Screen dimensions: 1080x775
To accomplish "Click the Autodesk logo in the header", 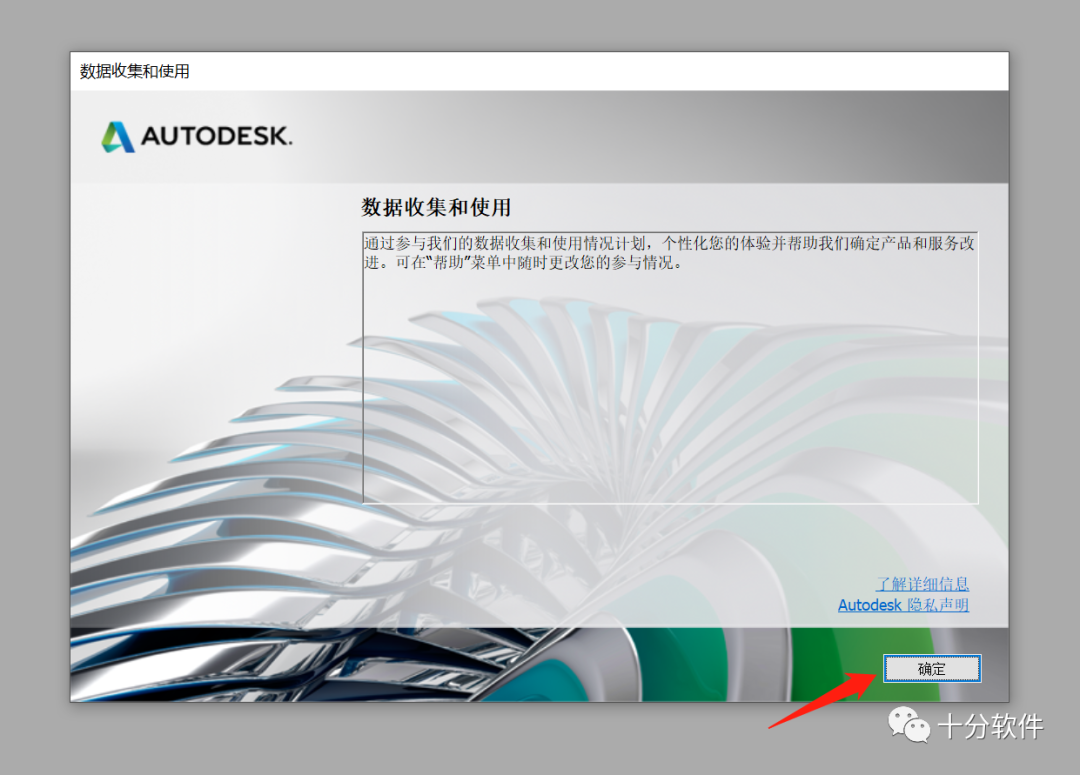I will (x=197, y=136).
